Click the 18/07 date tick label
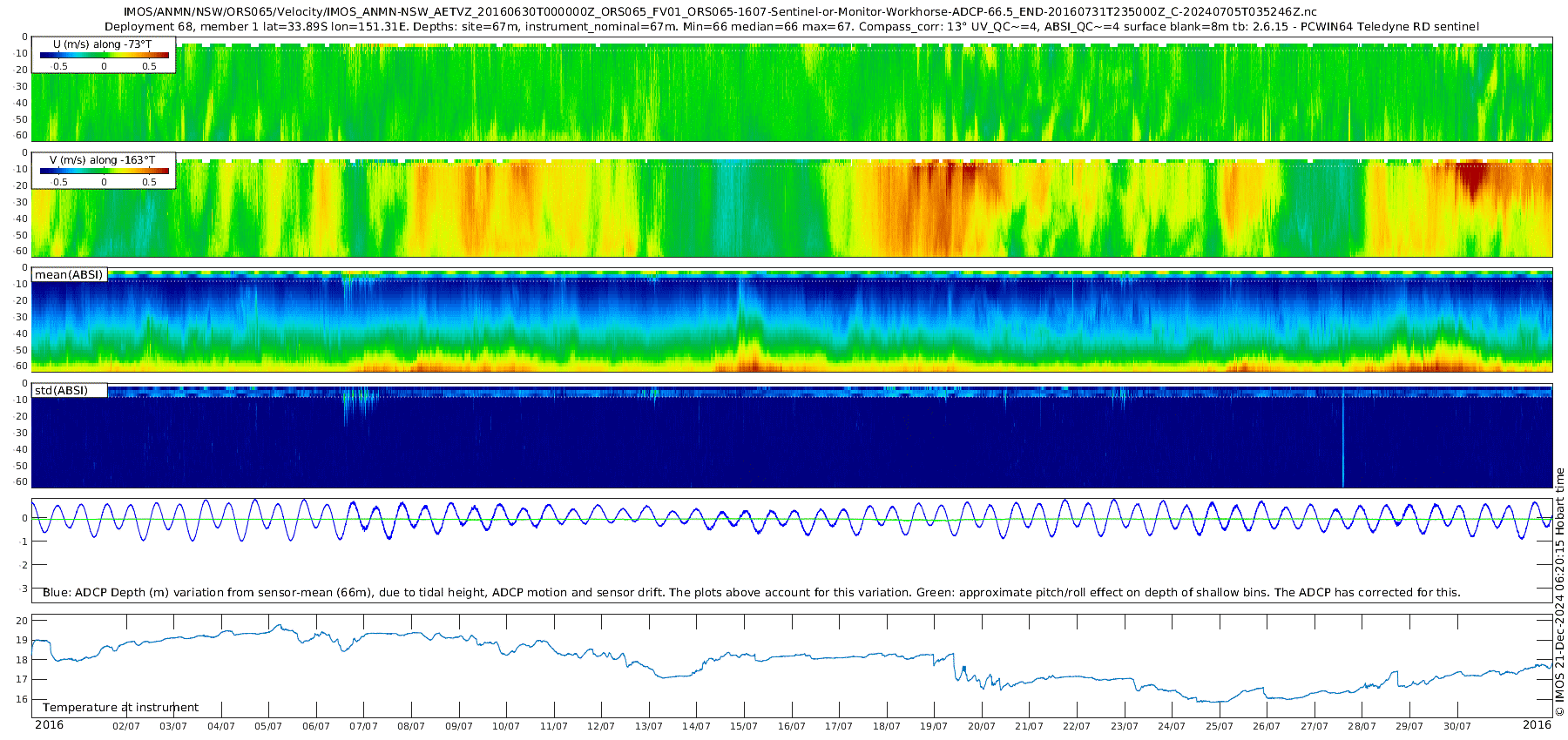This screenshot has height=740, width=1568. (887, 726)
